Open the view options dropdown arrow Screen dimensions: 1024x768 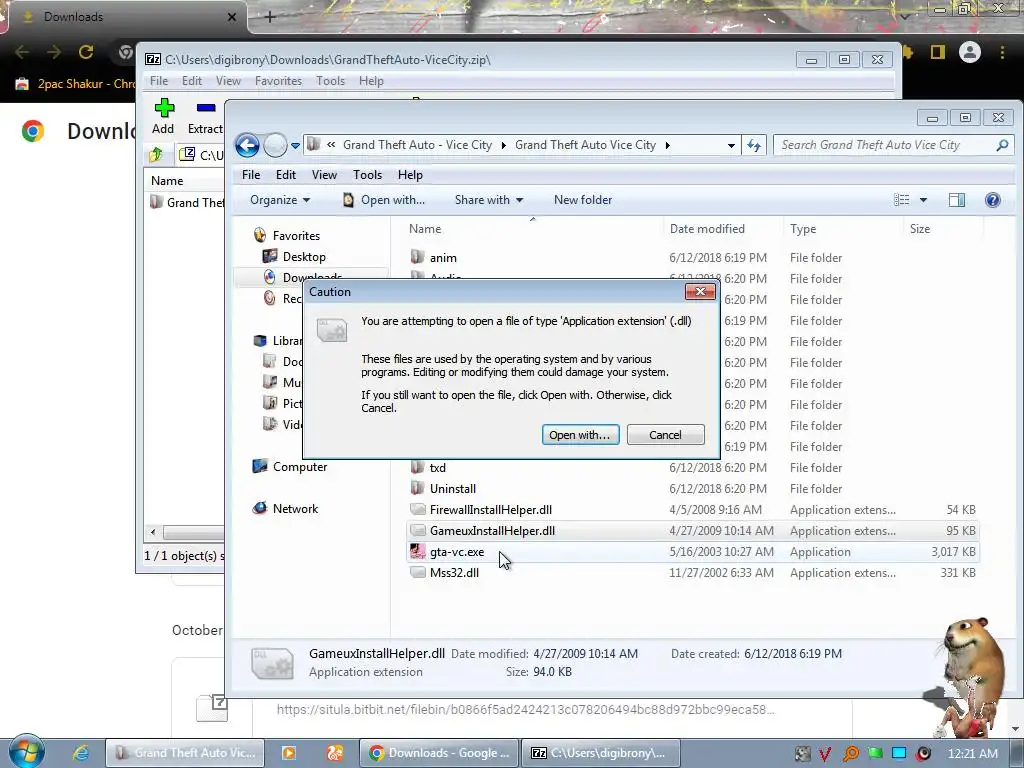point(923,200)
